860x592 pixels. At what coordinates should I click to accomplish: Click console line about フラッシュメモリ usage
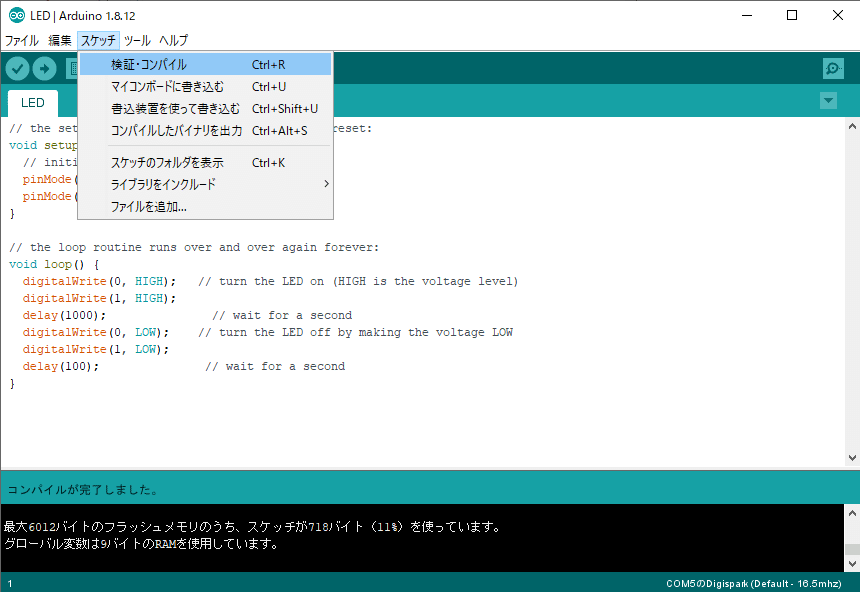(253, 527)
